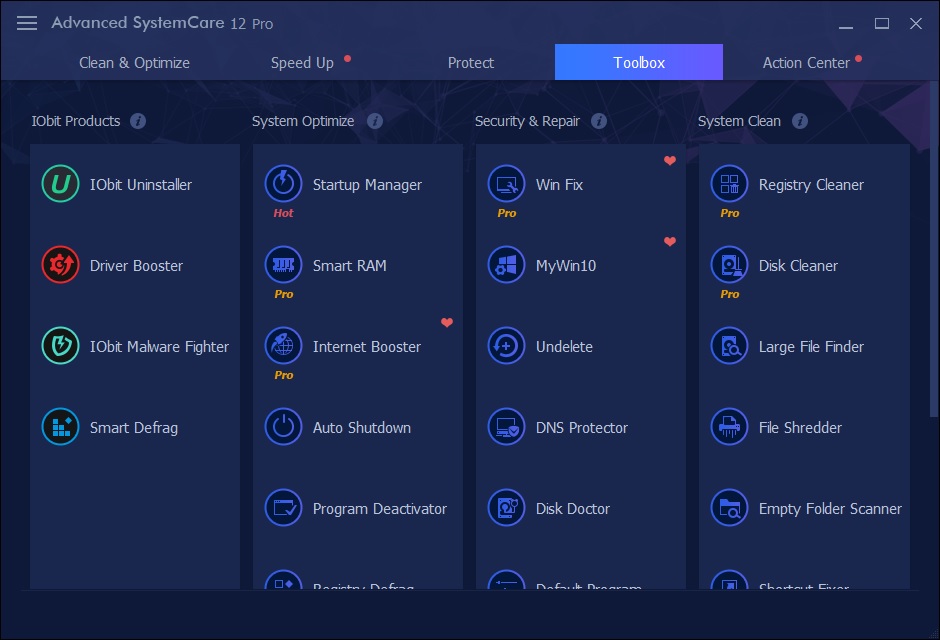This screenshot has width=940, height=640.
Task: Click Driver Booster text label
Action: coord(136,265)
